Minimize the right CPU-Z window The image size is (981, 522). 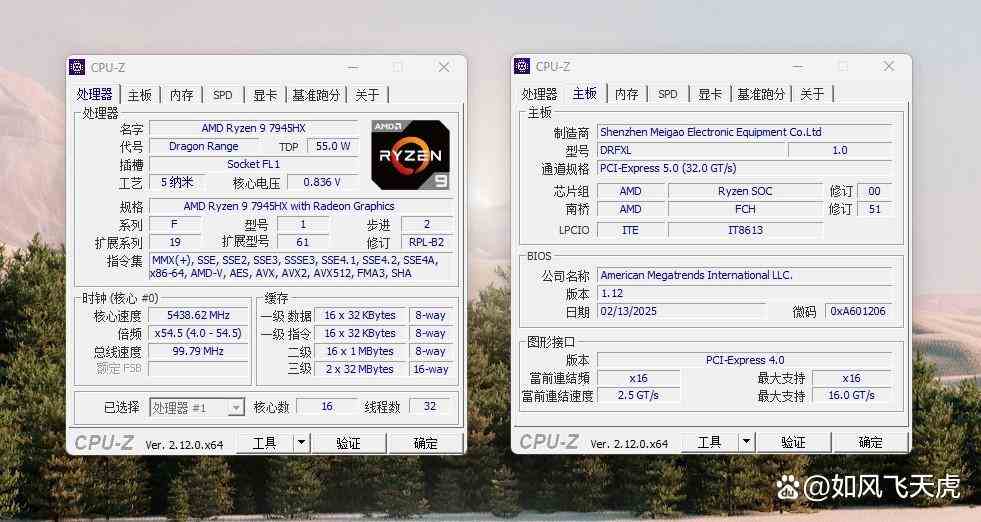pos(798,66)
